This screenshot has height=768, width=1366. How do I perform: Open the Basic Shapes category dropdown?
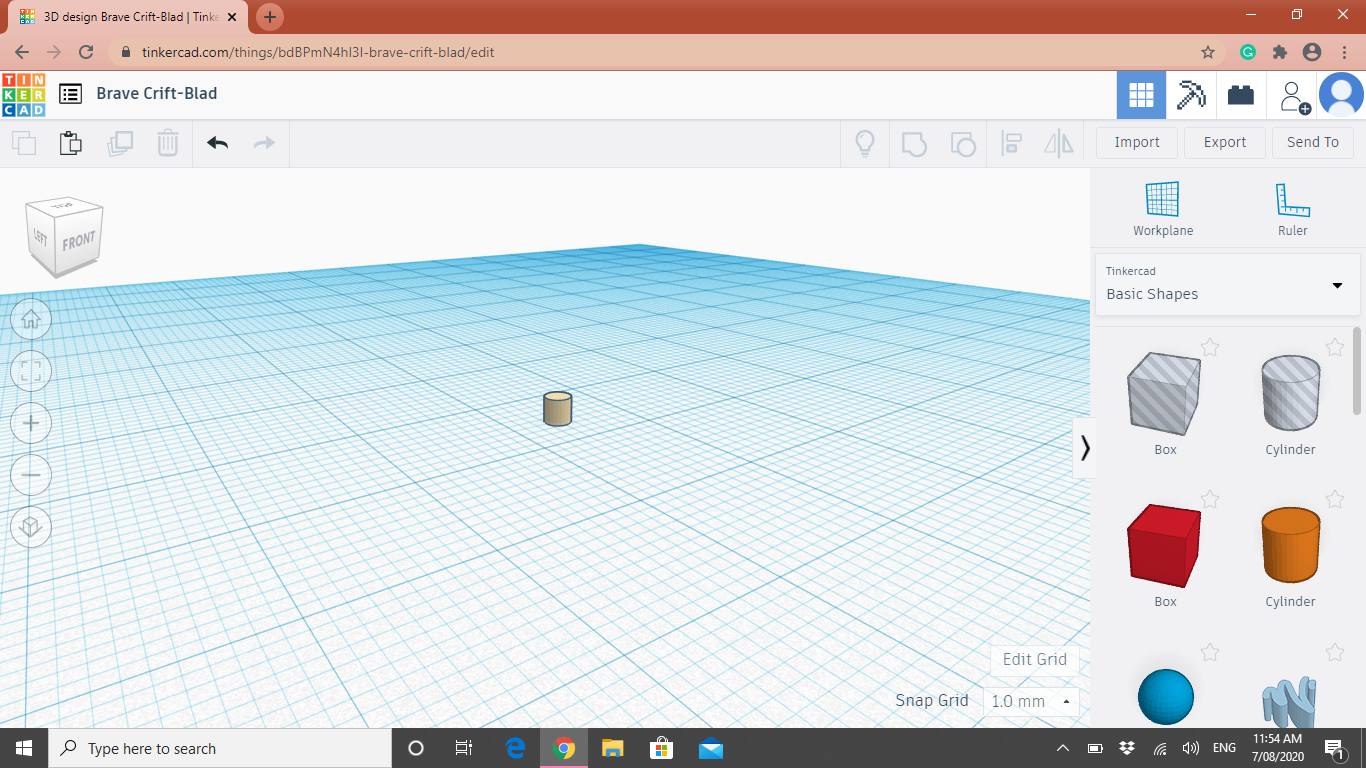point(1227,285)
